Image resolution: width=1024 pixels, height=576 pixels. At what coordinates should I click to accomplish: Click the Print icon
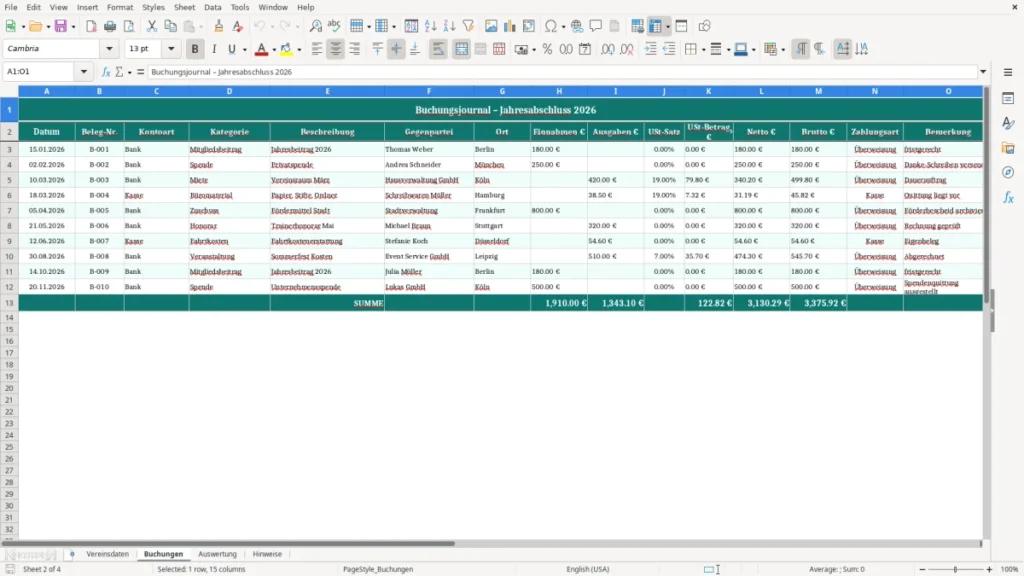click(110, 26)
